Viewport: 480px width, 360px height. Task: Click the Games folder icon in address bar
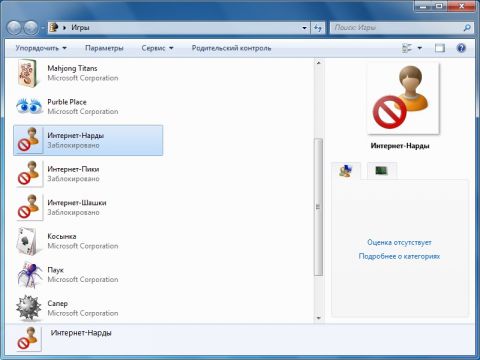54,27
